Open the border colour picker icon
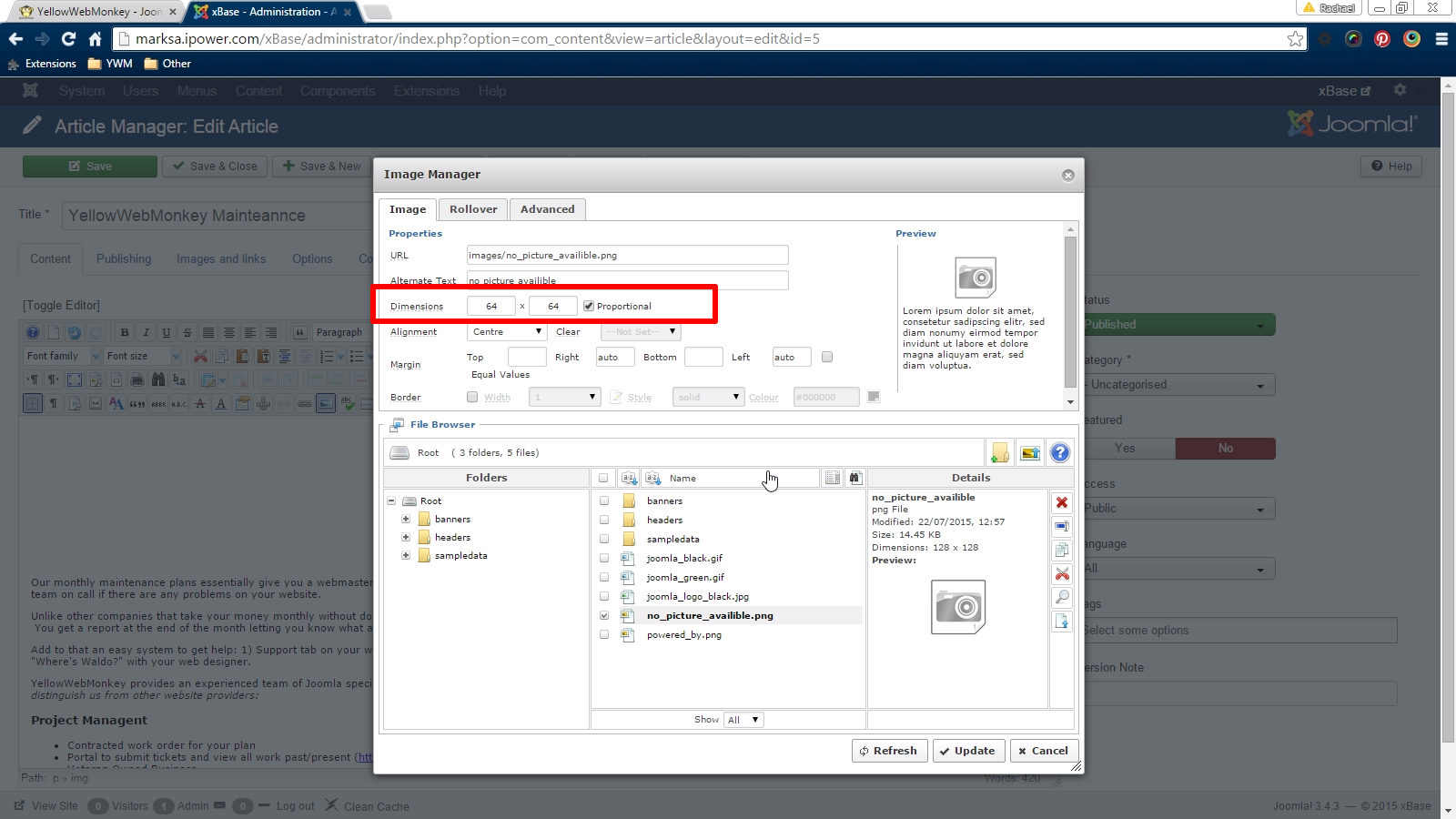Viewport: 1456px width, 819px height. 874,397
